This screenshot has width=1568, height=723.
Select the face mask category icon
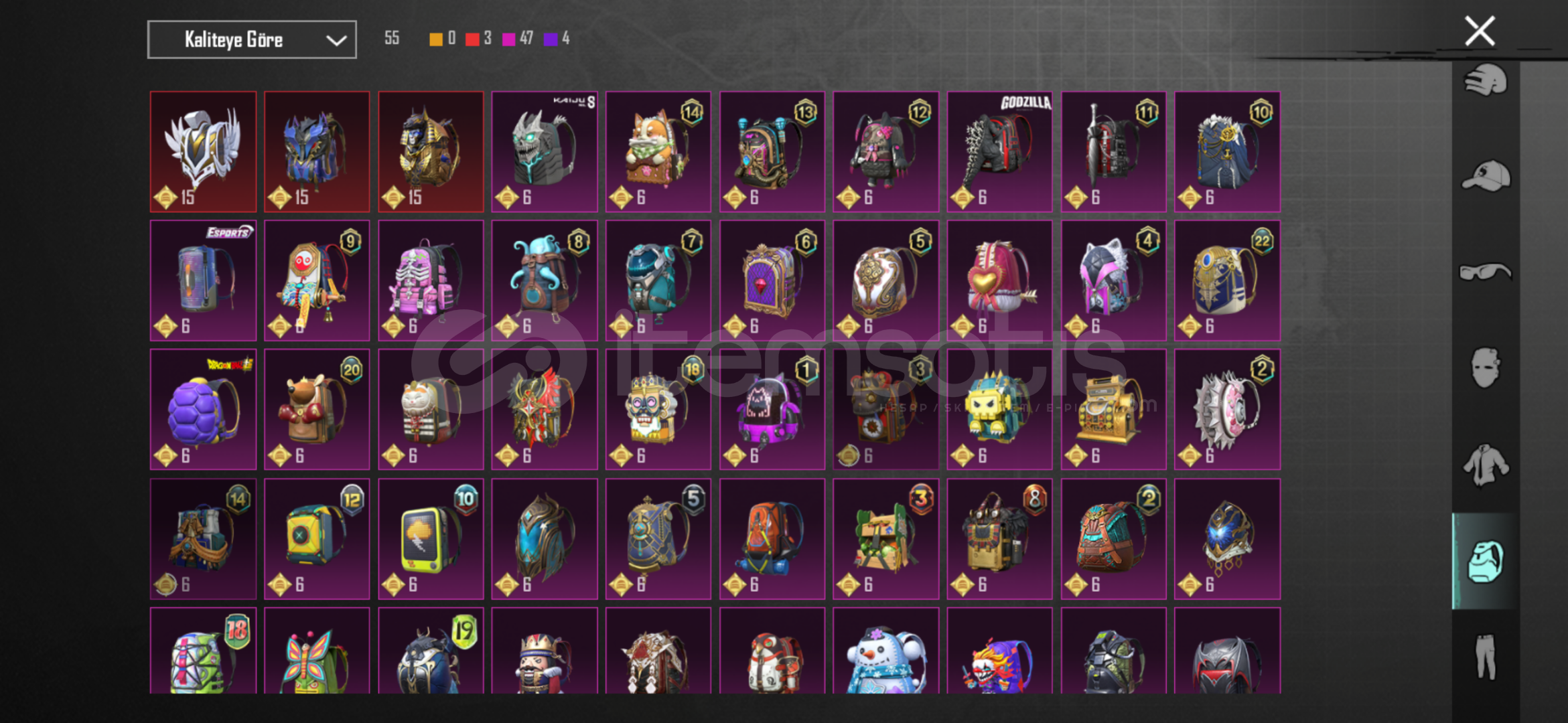point(1486,368)
